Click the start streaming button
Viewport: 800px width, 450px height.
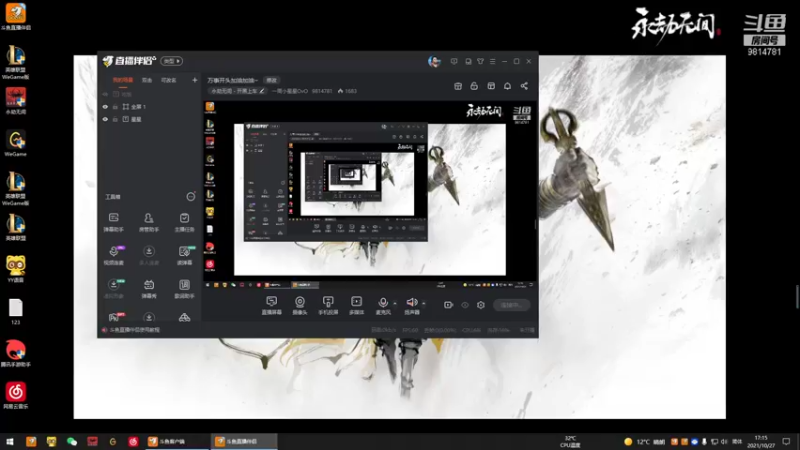512,305
